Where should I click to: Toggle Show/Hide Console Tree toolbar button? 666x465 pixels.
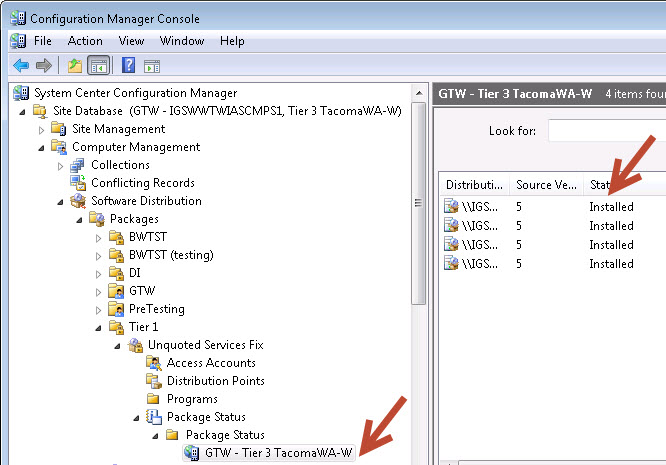coord(99,66)
